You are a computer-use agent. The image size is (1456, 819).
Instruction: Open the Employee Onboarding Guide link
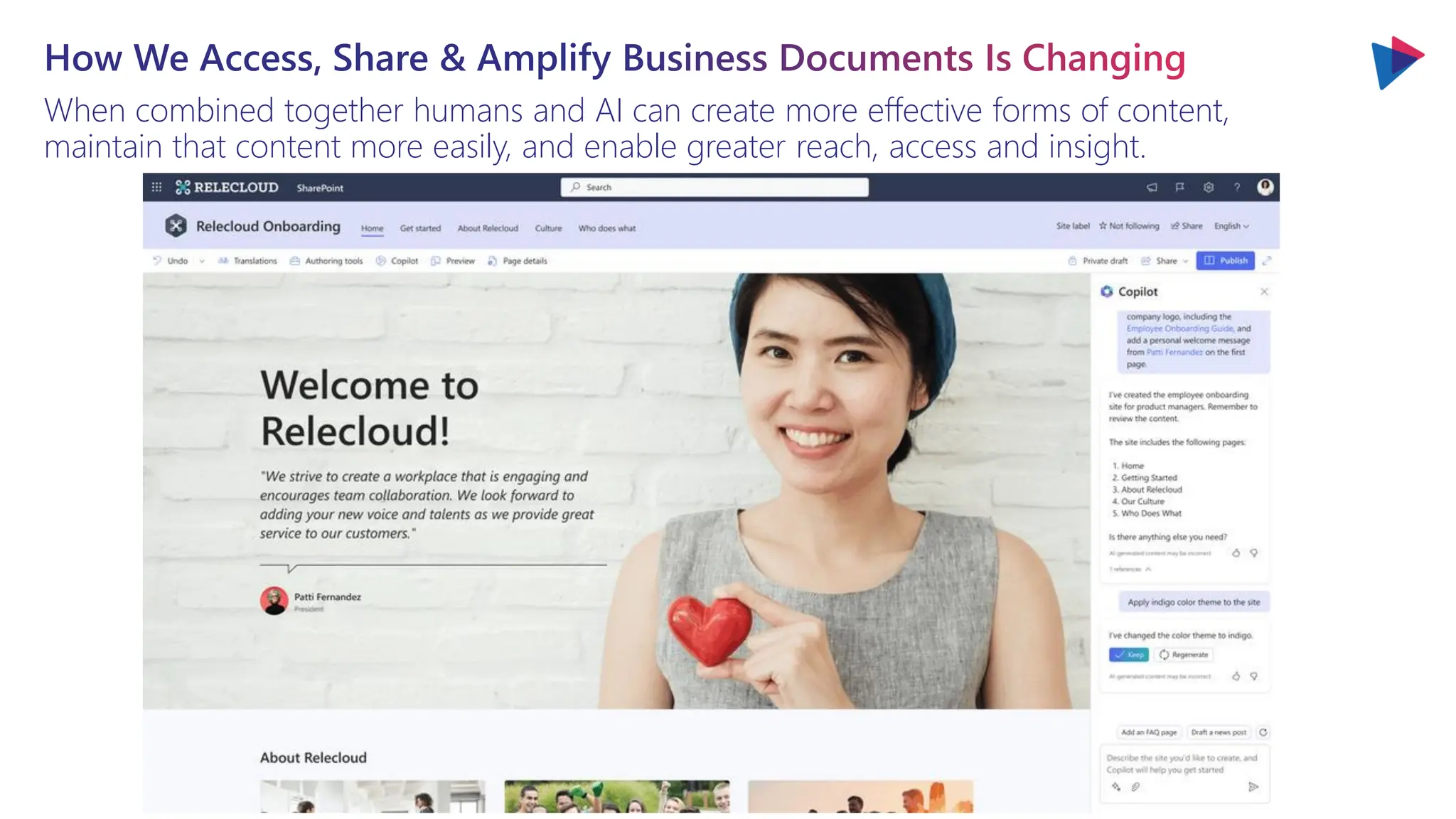click(1180, 328)
